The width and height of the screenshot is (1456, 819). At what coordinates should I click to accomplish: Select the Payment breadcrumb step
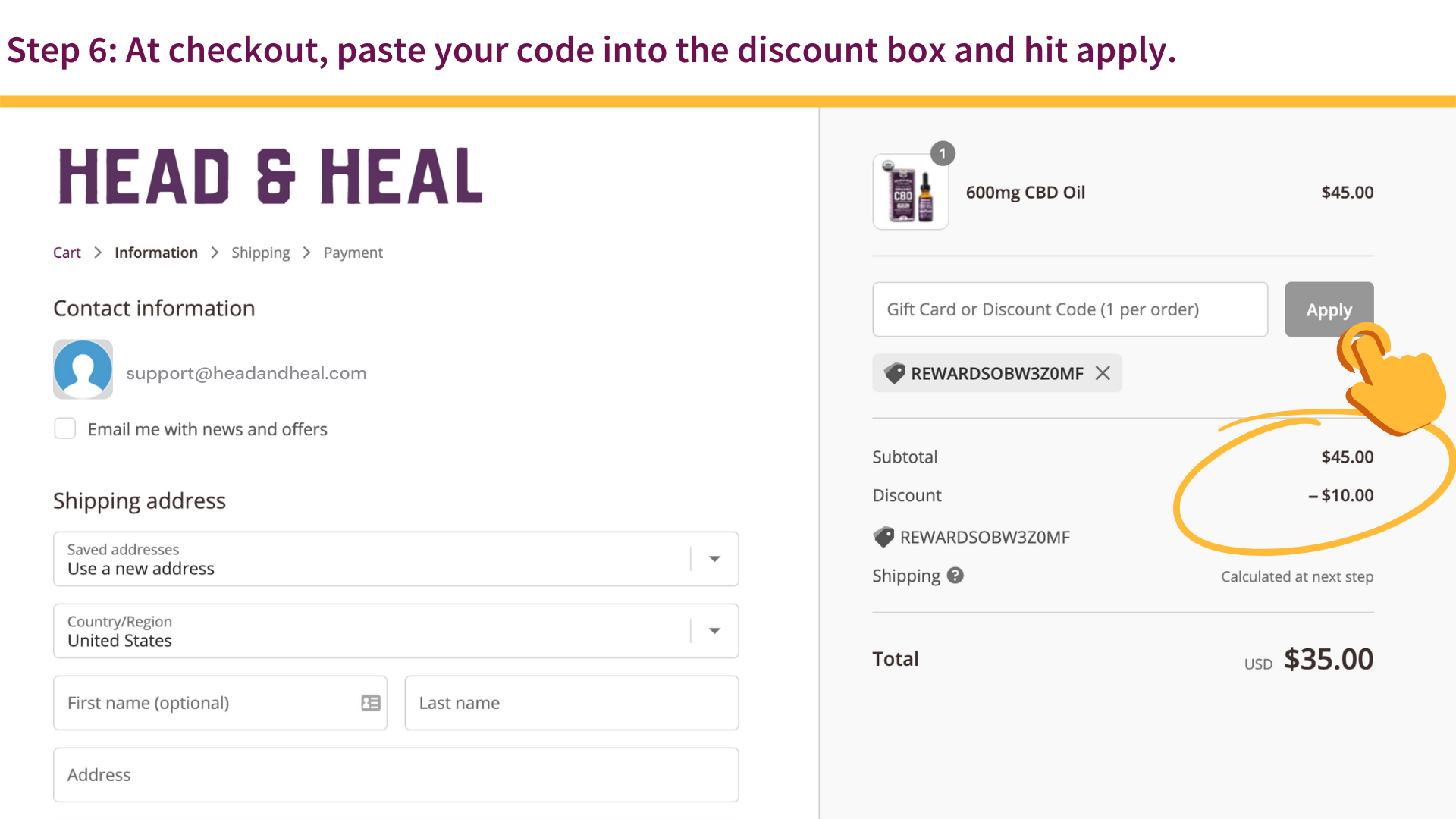click(353, 253)
